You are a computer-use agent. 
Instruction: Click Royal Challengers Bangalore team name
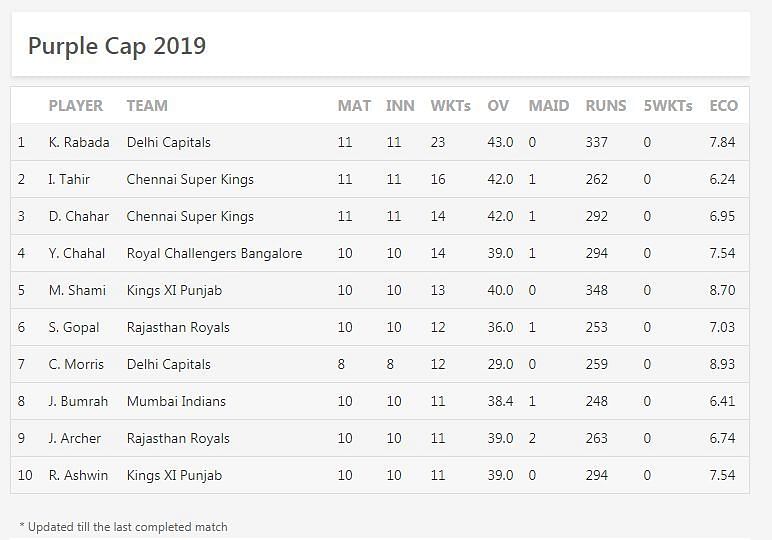[214, 253]
